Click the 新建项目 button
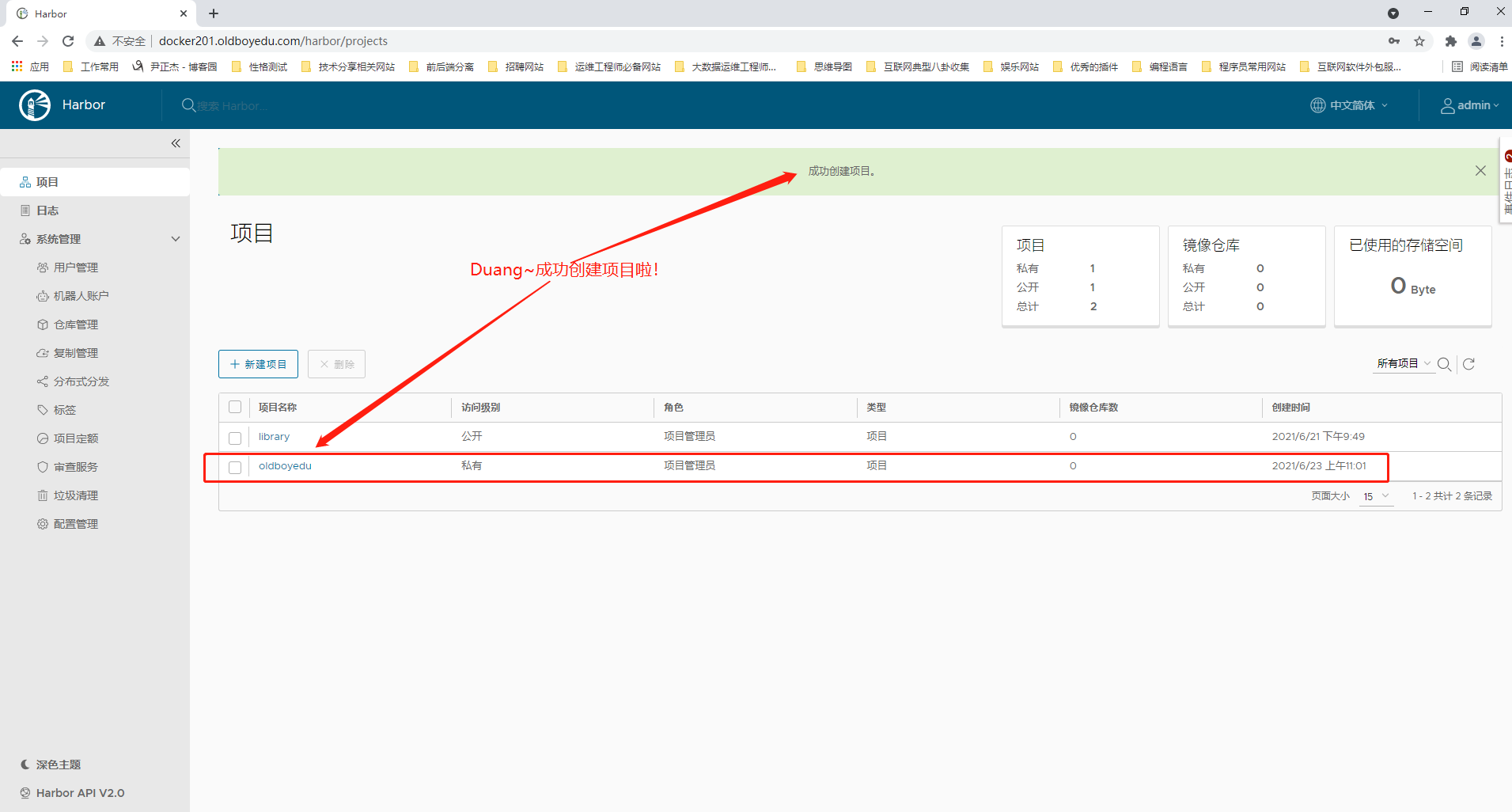This screenshot has width=1512, height=812. coord(258,364)
